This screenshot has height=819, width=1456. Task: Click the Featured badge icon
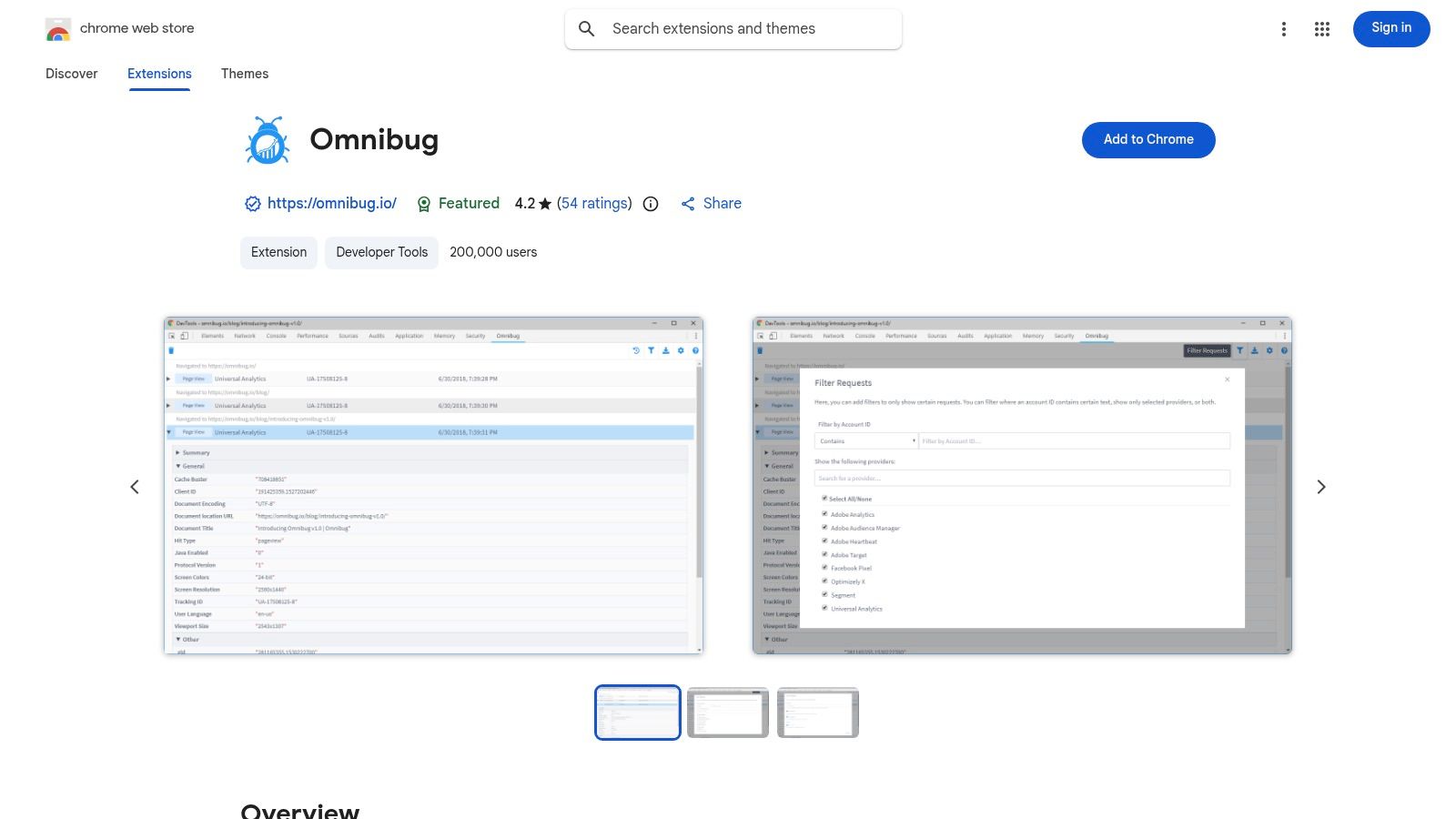[424, 204]
